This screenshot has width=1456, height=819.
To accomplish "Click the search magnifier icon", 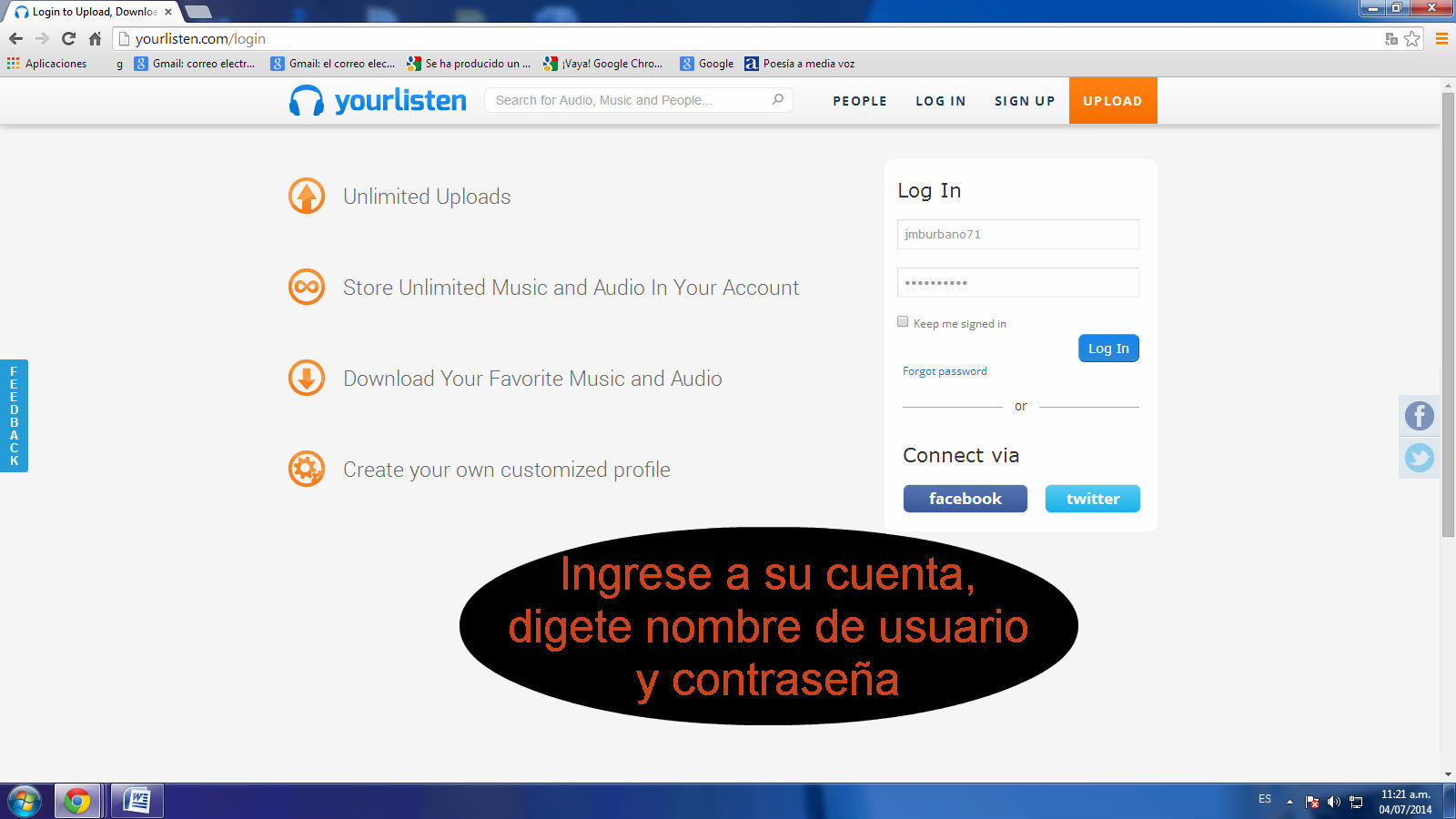I will (777, 100).
